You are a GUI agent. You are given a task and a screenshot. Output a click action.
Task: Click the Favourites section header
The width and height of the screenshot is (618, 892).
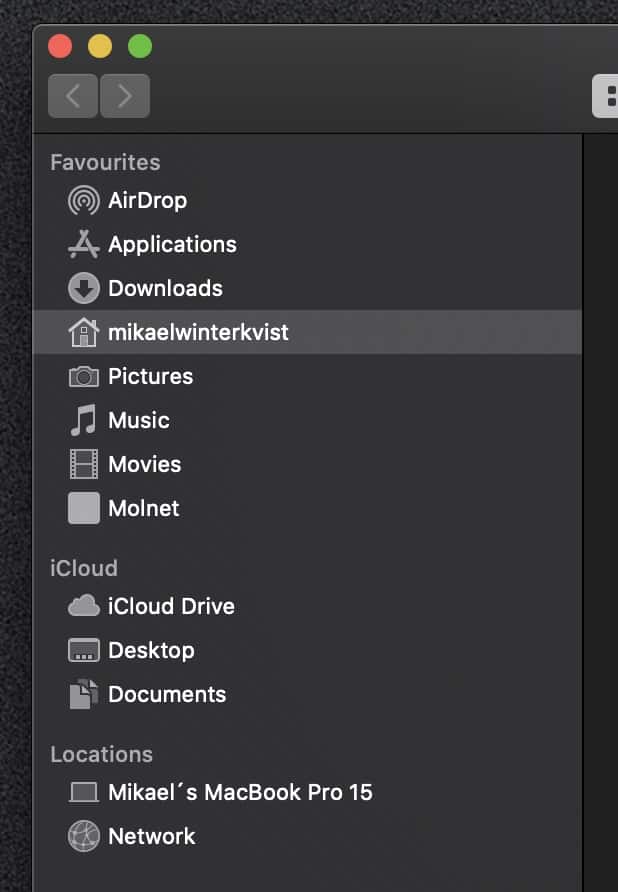(105, 162)
